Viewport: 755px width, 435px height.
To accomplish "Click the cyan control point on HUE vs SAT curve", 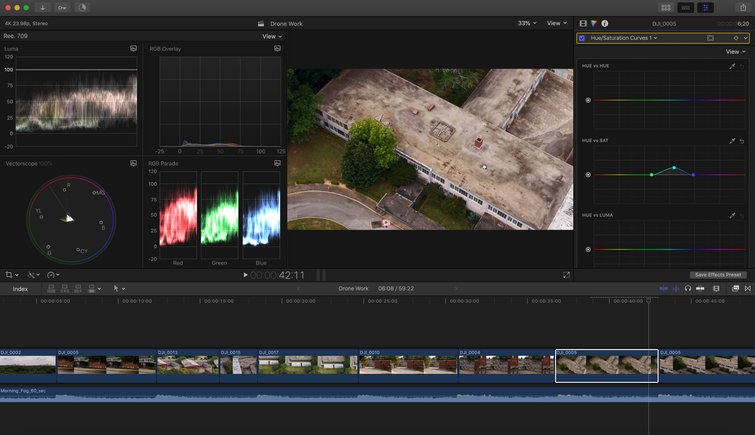I will pyautogui.click(x=674, y=167).
